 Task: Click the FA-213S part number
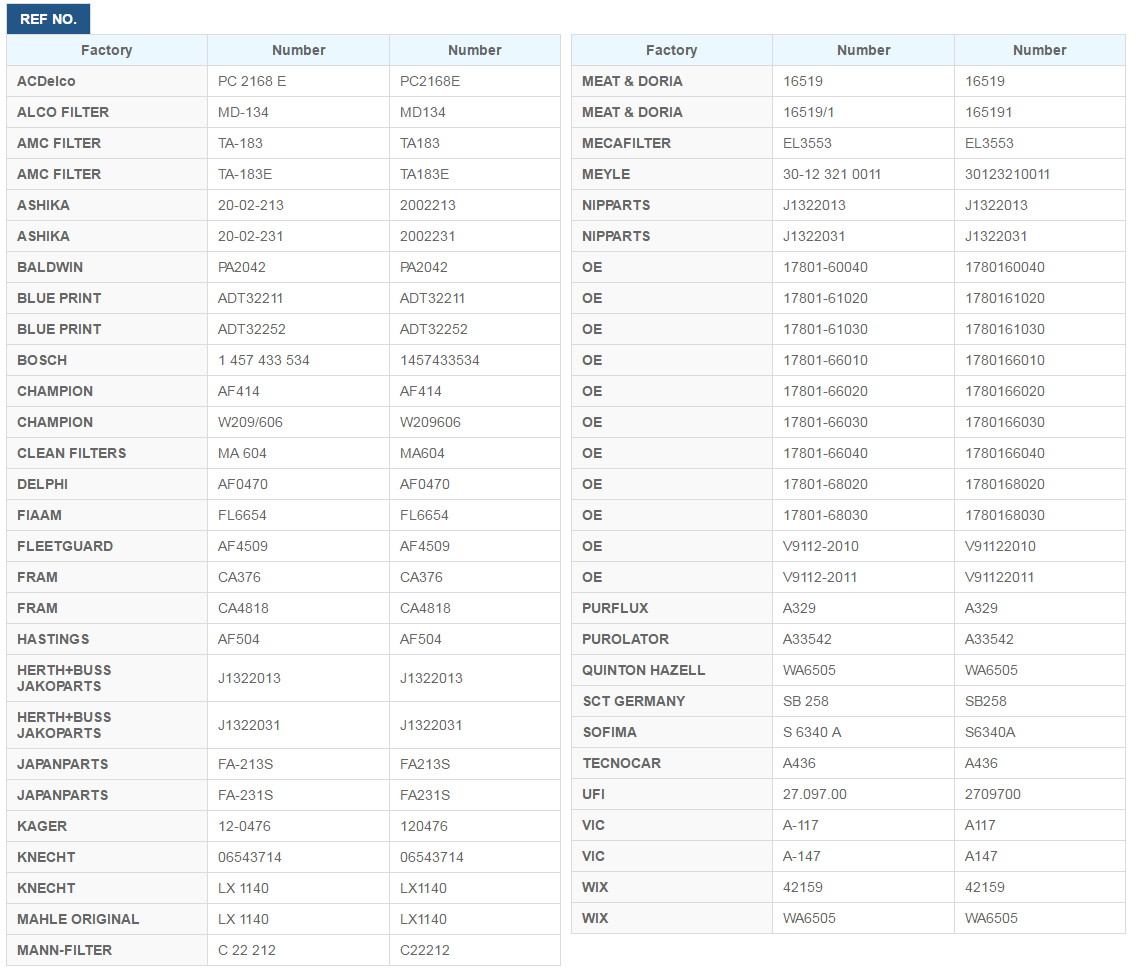click(x=245, y=764)
